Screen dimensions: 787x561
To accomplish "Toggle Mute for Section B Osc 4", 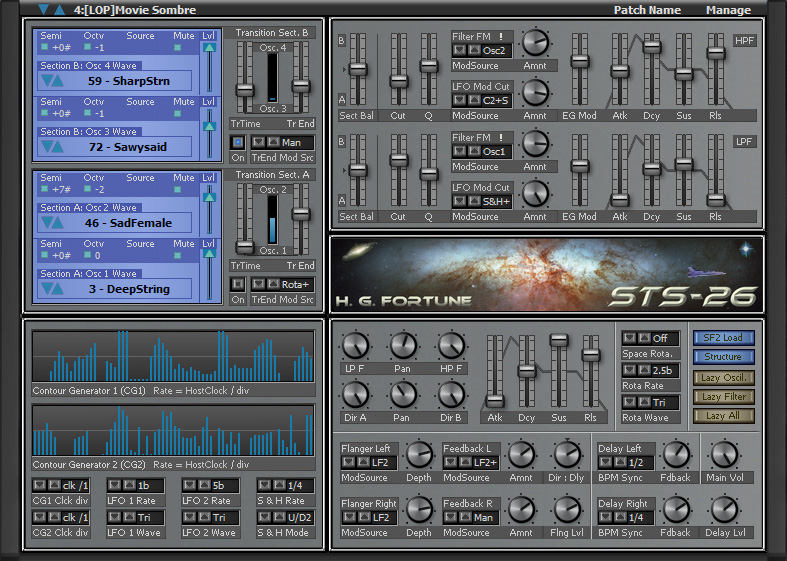I will click(x=178, y=48).
